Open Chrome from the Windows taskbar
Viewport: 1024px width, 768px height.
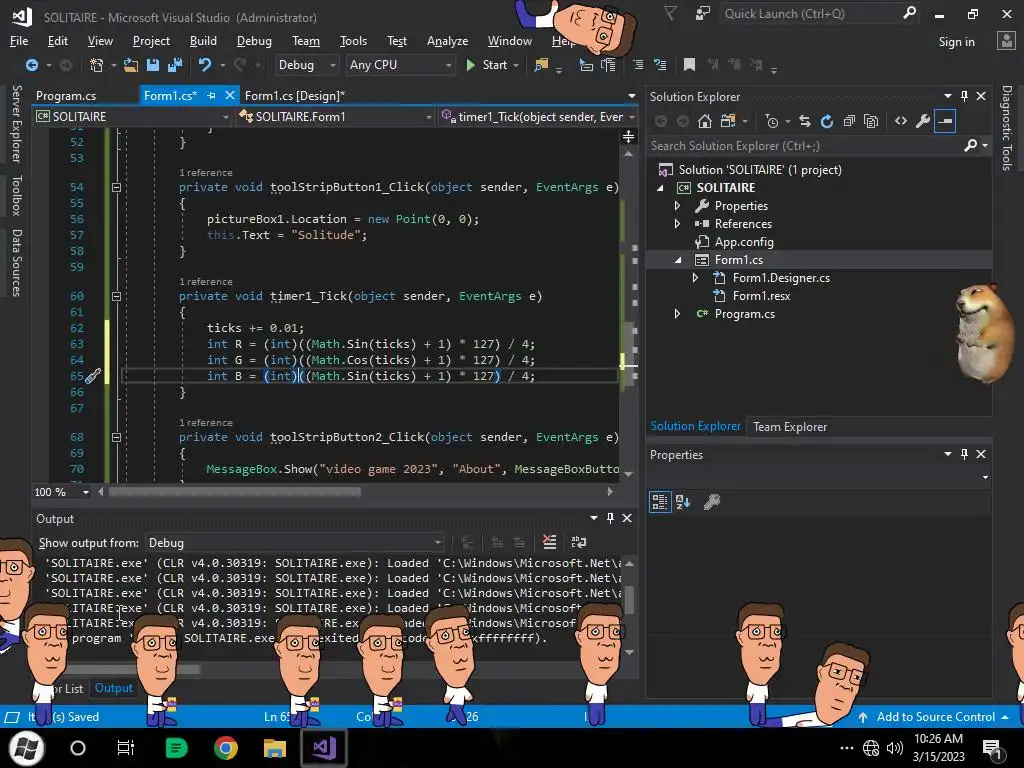(x=225, y=748)
